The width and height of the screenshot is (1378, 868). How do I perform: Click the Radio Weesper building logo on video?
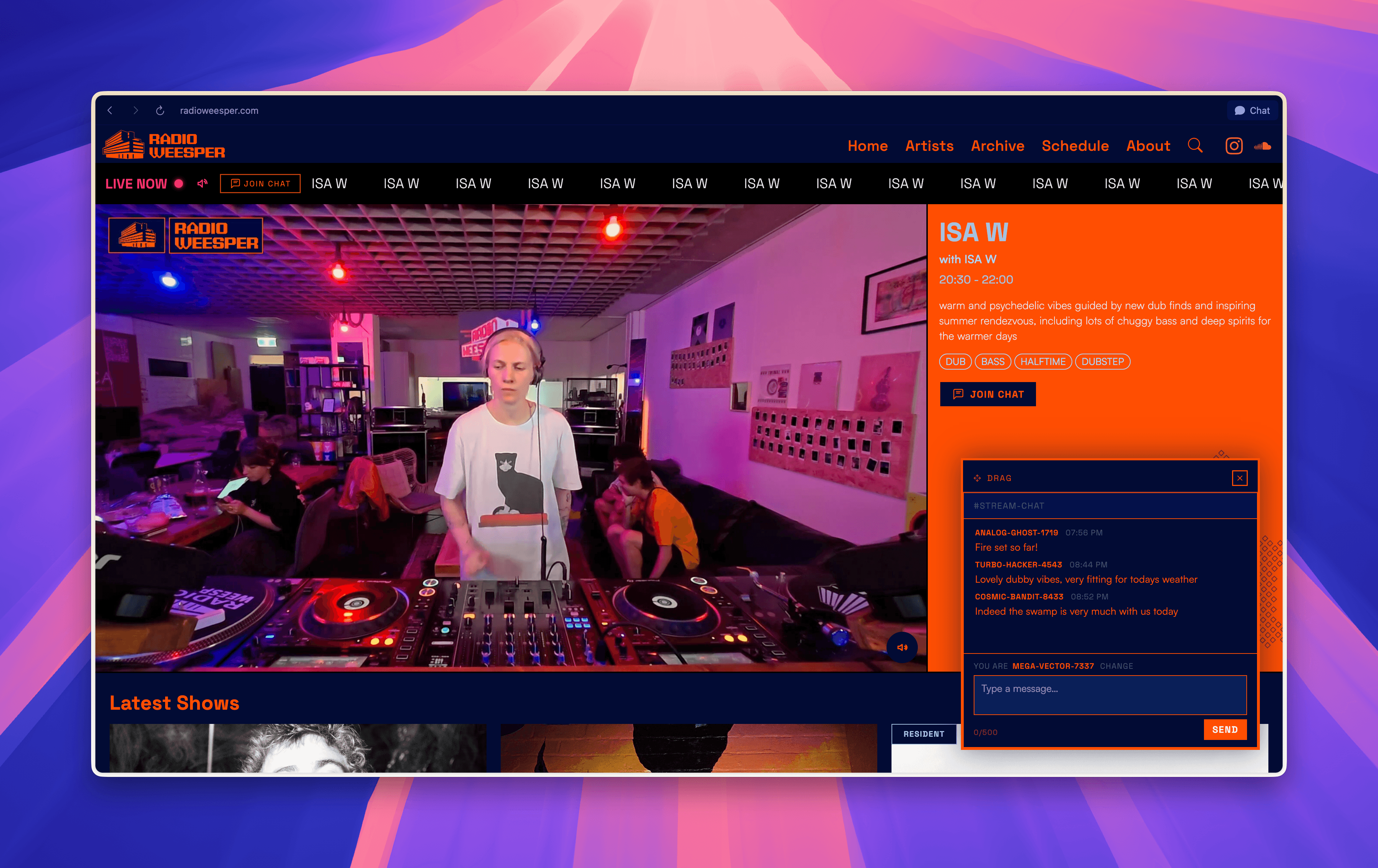137,235
